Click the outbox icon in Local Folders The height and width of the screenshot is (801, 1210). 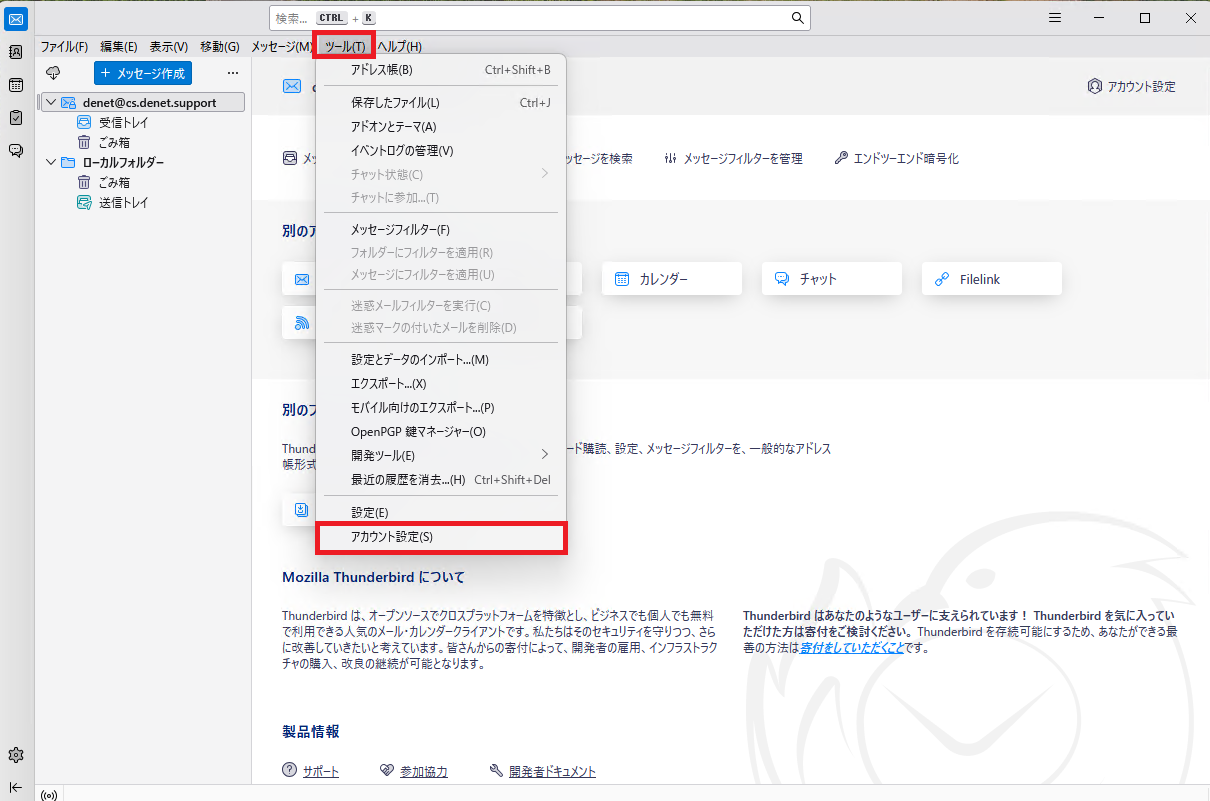point(85,202)
